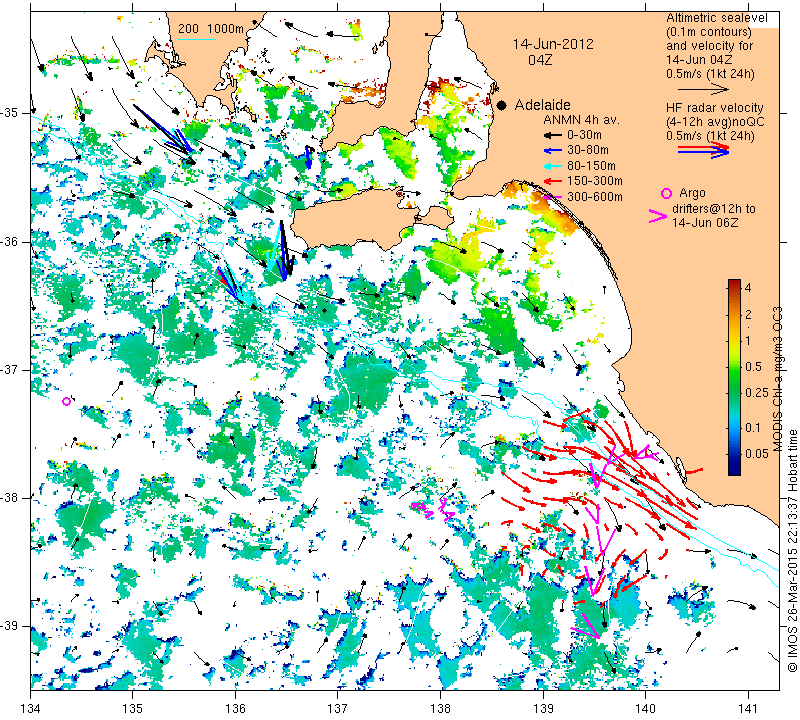800x720 pixels.
Task: Click the 300-600m depth label
Action: tap(595, 196)
